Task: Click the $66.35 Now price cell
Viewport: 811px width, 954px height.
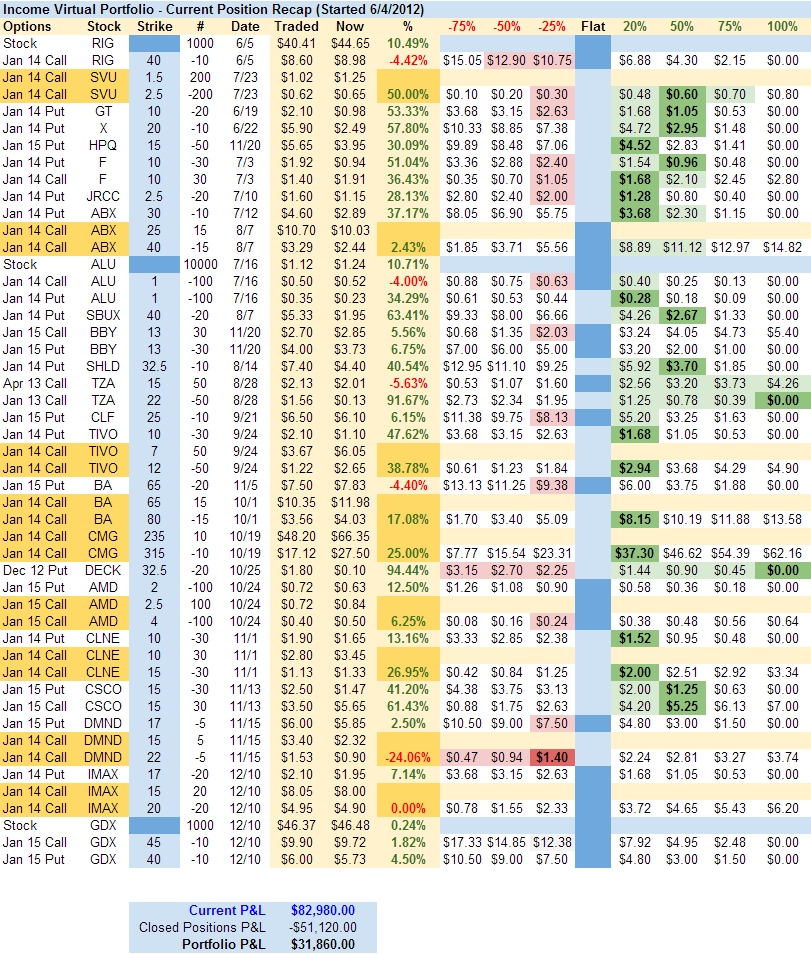Action: coord(349,536)
